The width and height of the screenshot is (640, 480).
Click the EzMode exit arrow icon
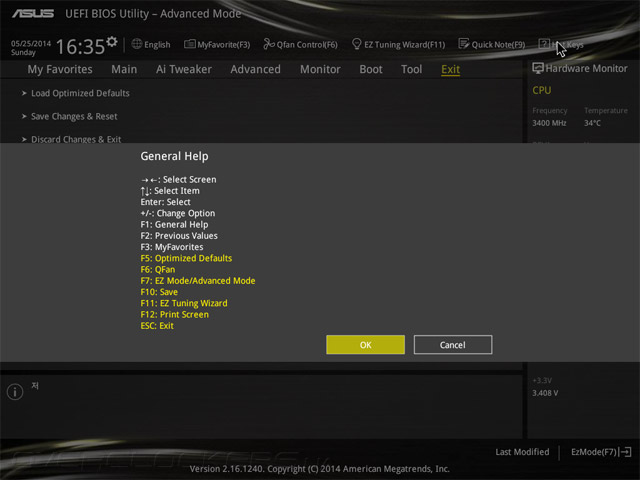pyautogui.click(x=625, y=452)
